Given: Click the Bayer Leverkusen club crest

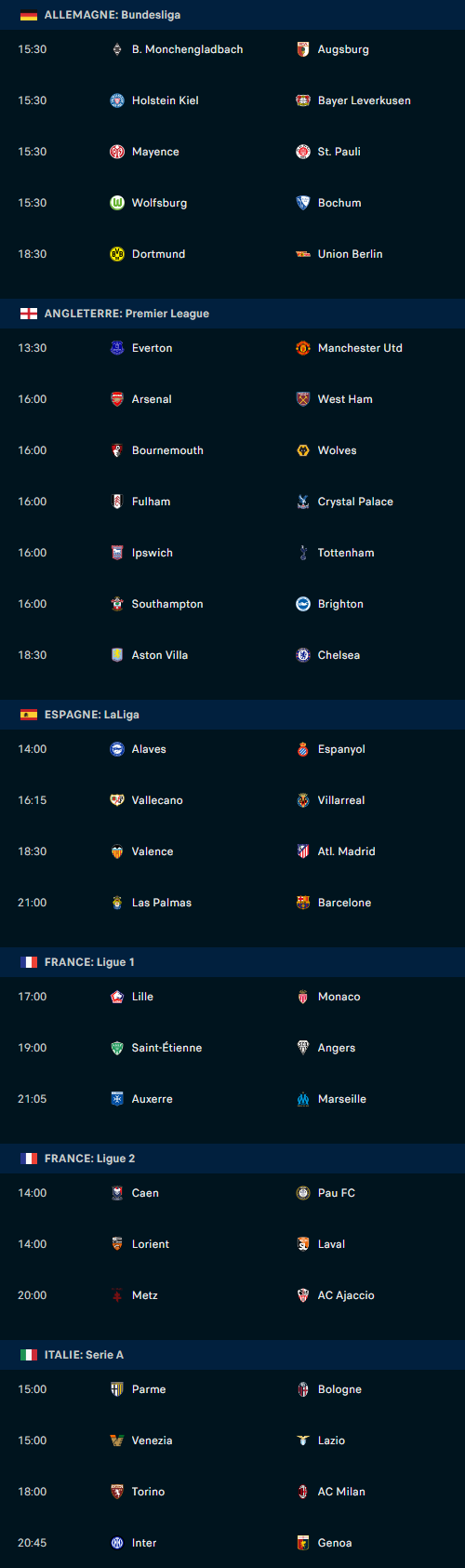Looking at the screenshot, I should click(x=303, y=101).
